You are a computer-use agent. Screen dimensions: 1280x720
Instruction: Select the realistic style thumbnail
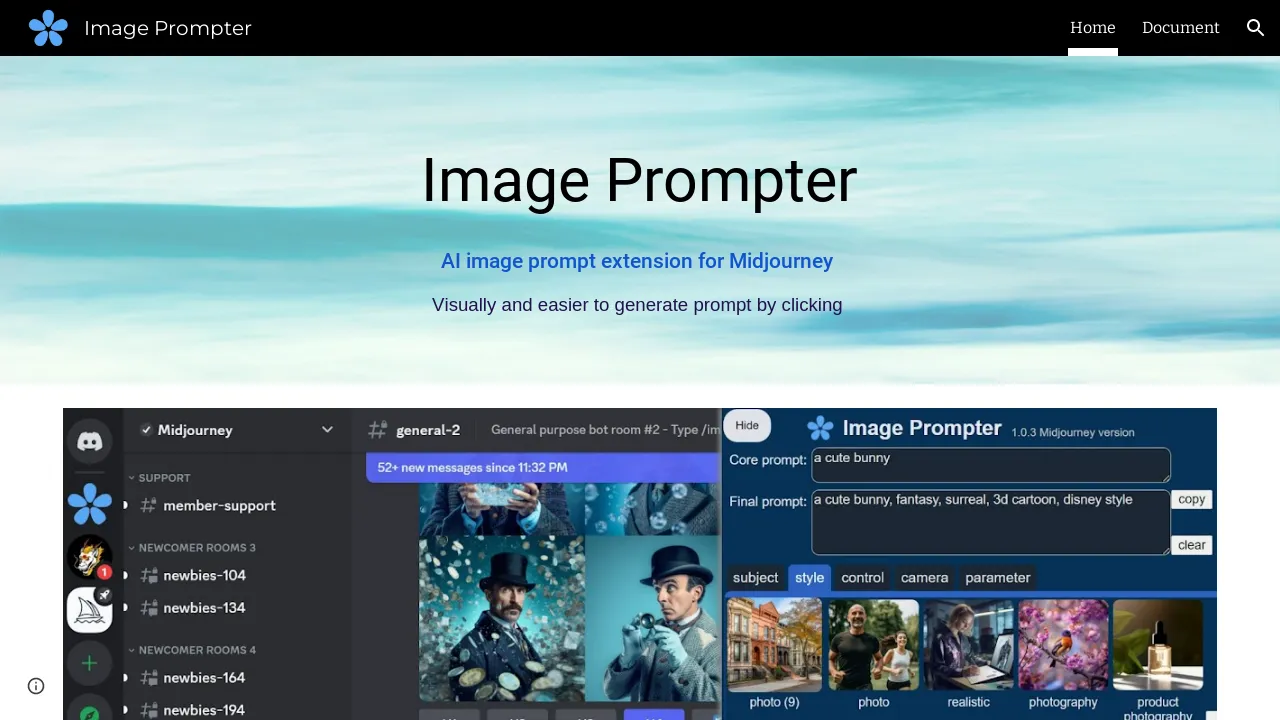(x=968, y=645)
